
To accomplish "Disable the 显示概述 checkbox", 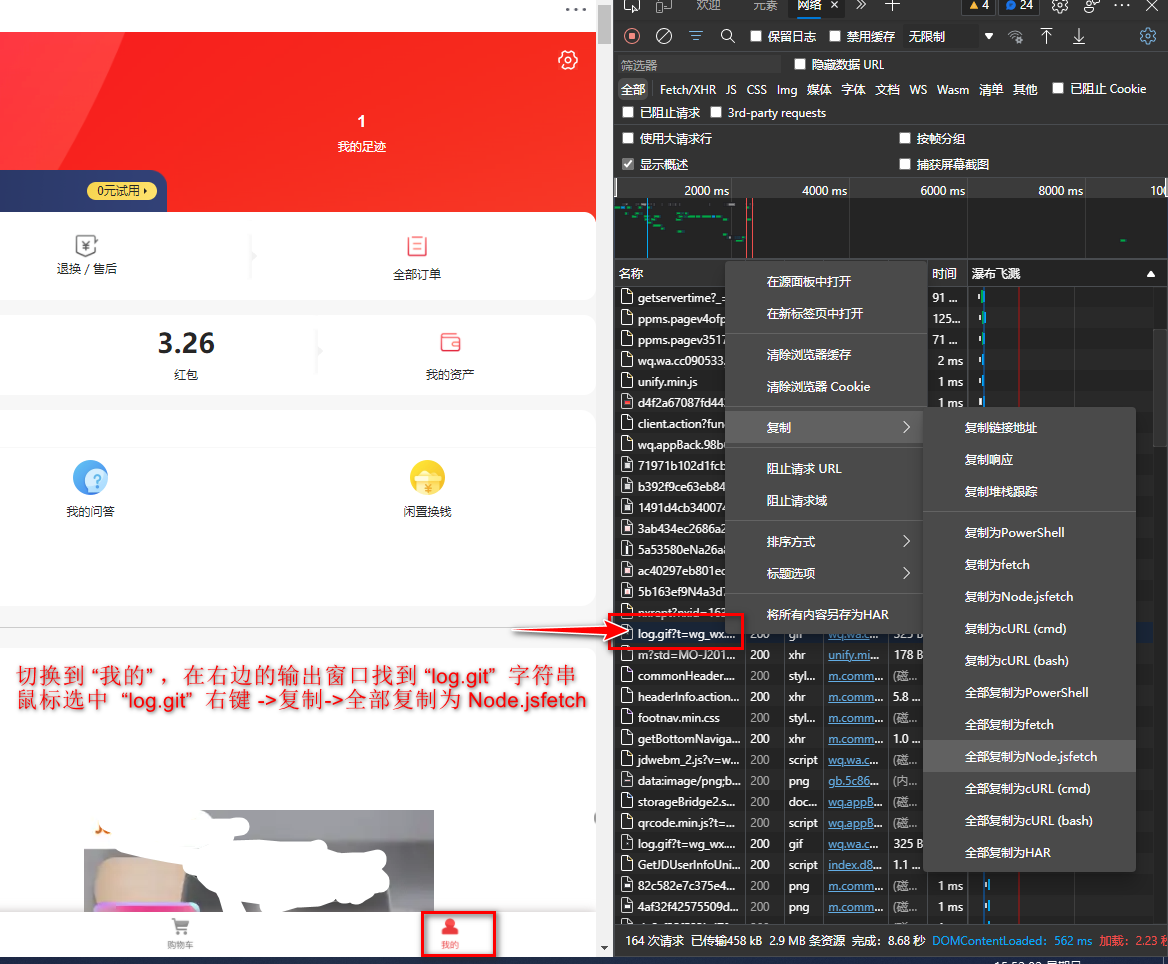I will point(628,162).
